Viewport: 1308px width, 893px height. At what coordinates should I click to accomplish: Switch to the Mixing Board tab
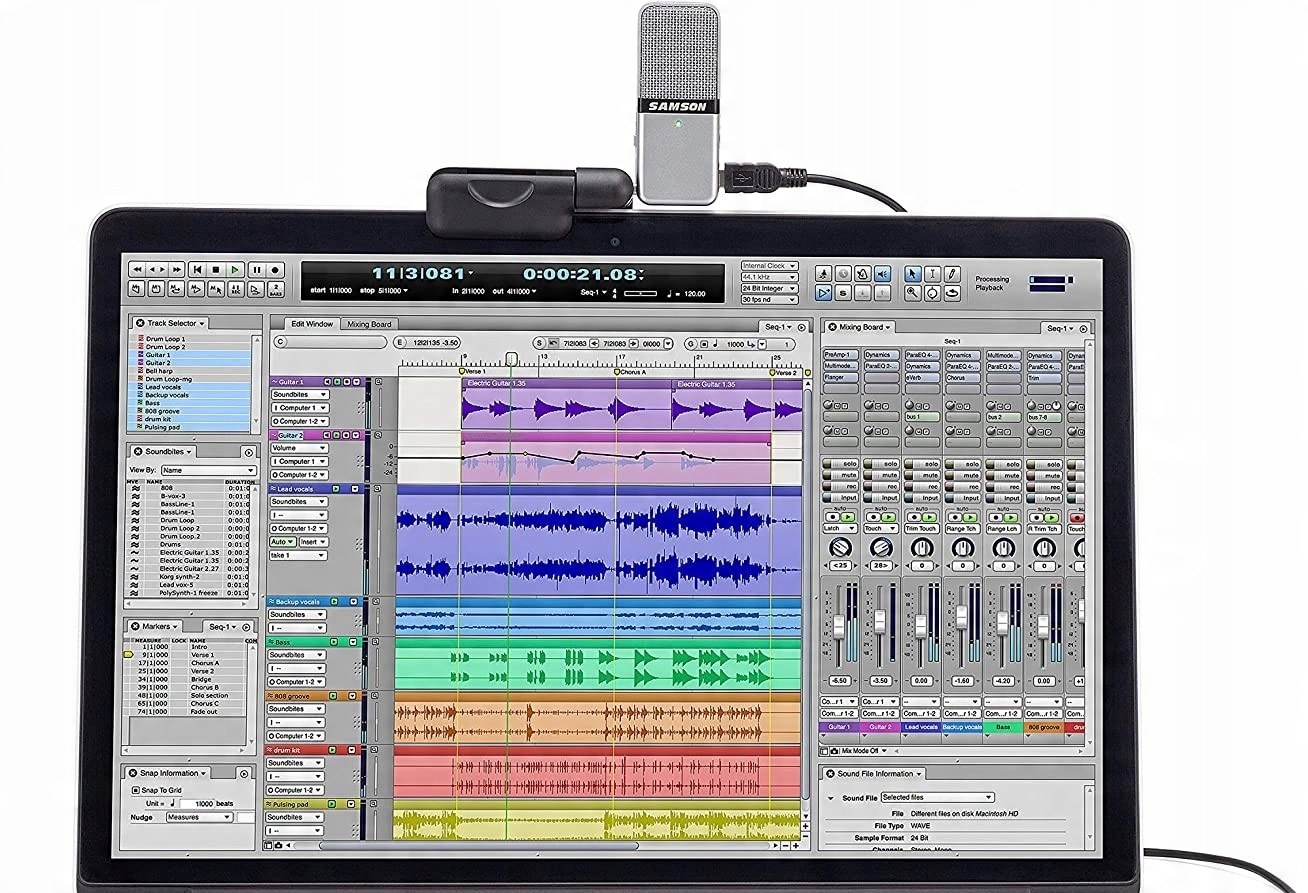[x=369, y=324]
